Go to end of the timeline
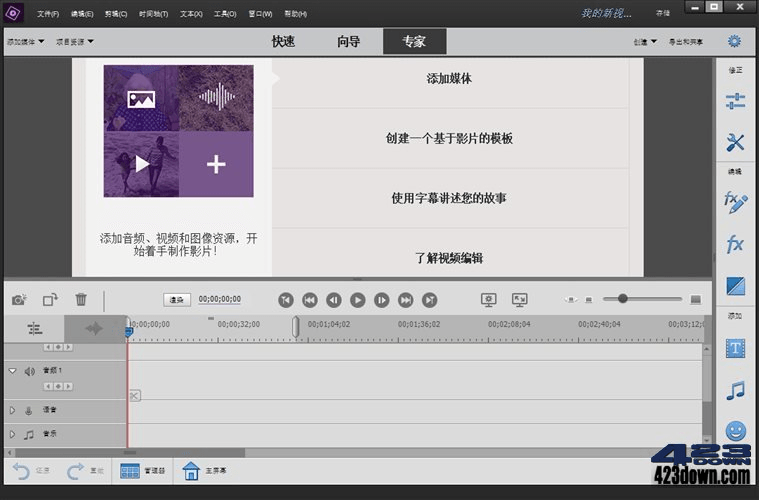759x500 pixels. (x=429, y=300)
